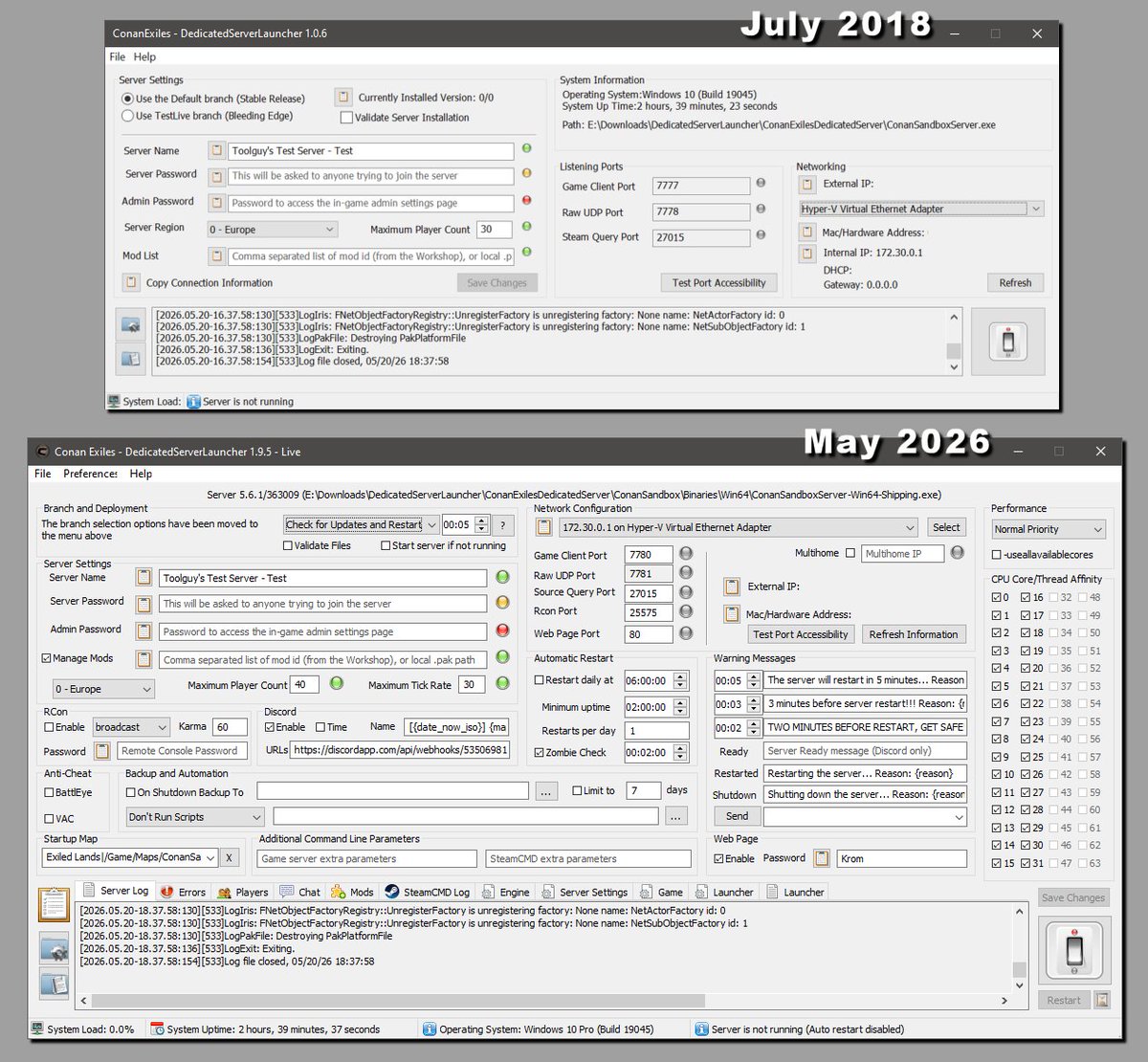Click grey indicator beside Multihome IP field

click(957, 552)
